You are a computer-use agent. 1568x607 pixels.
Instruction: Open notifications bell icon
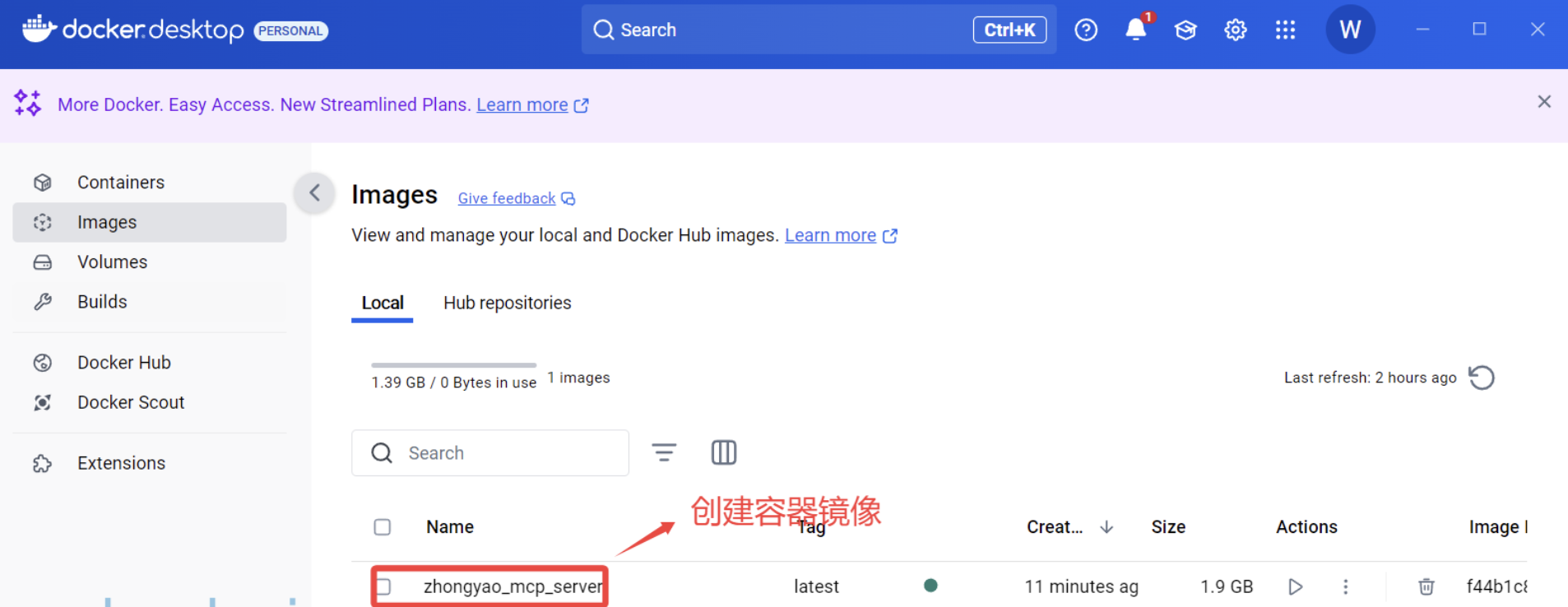(x=1136, y=30)
